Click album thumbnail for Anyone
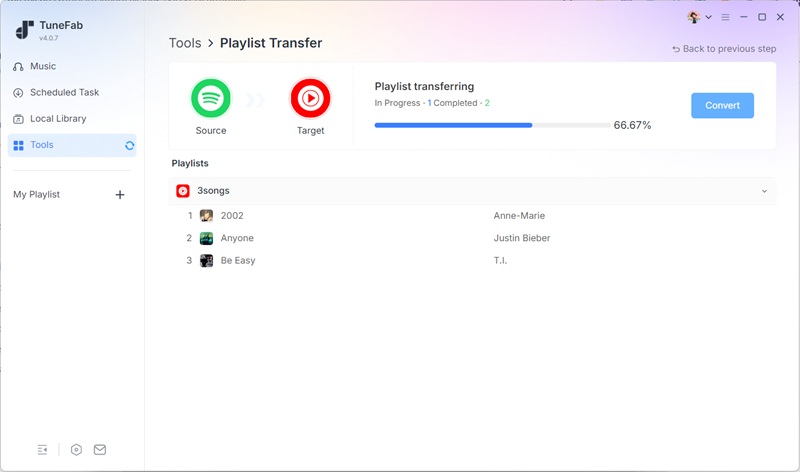800x472 pixels. pos(206,238)
